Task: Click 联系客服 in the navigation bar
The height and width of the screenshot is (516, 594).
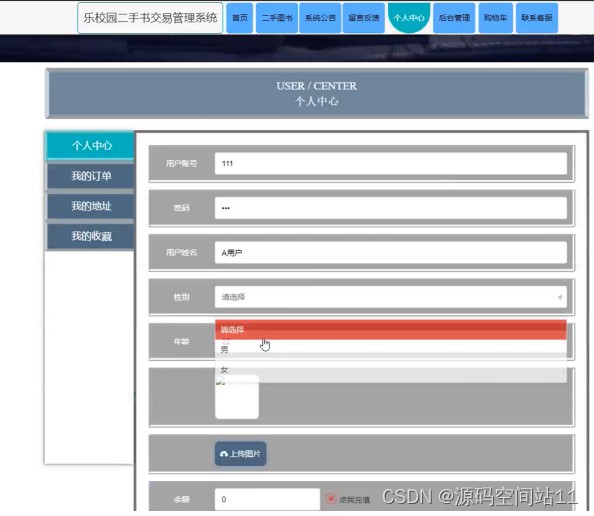Action: pyautogui.click(x=537, y=18)
